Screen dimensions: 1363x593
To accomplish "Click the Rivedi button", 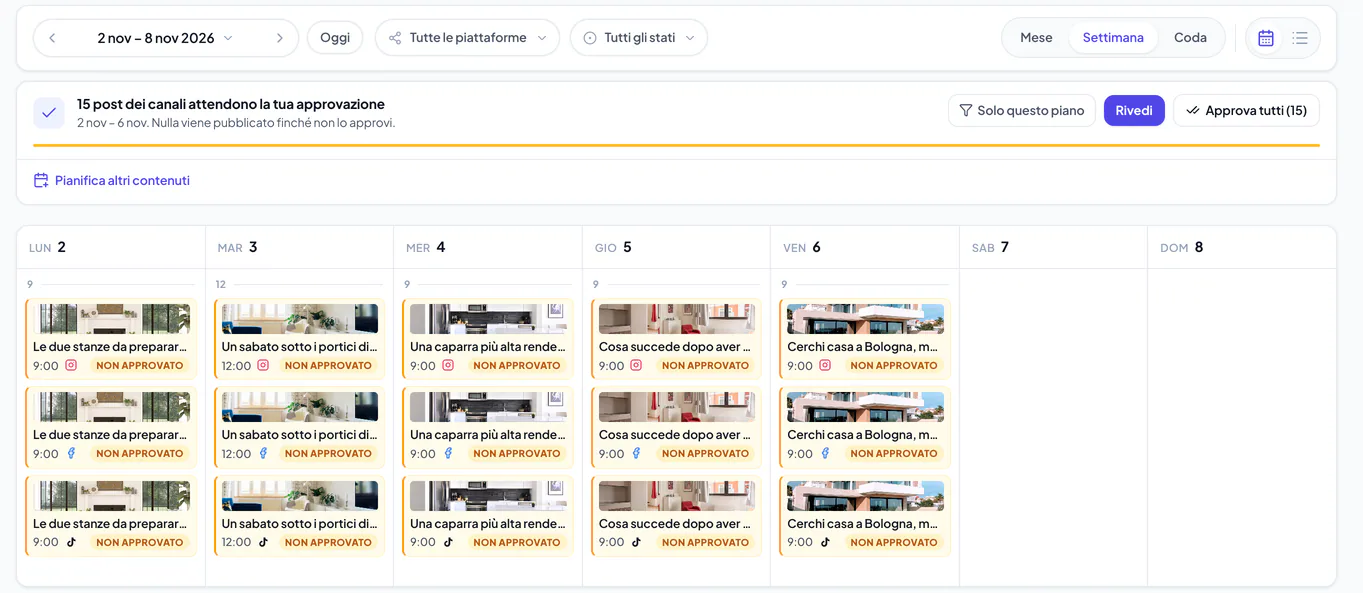I will 1134,111.
